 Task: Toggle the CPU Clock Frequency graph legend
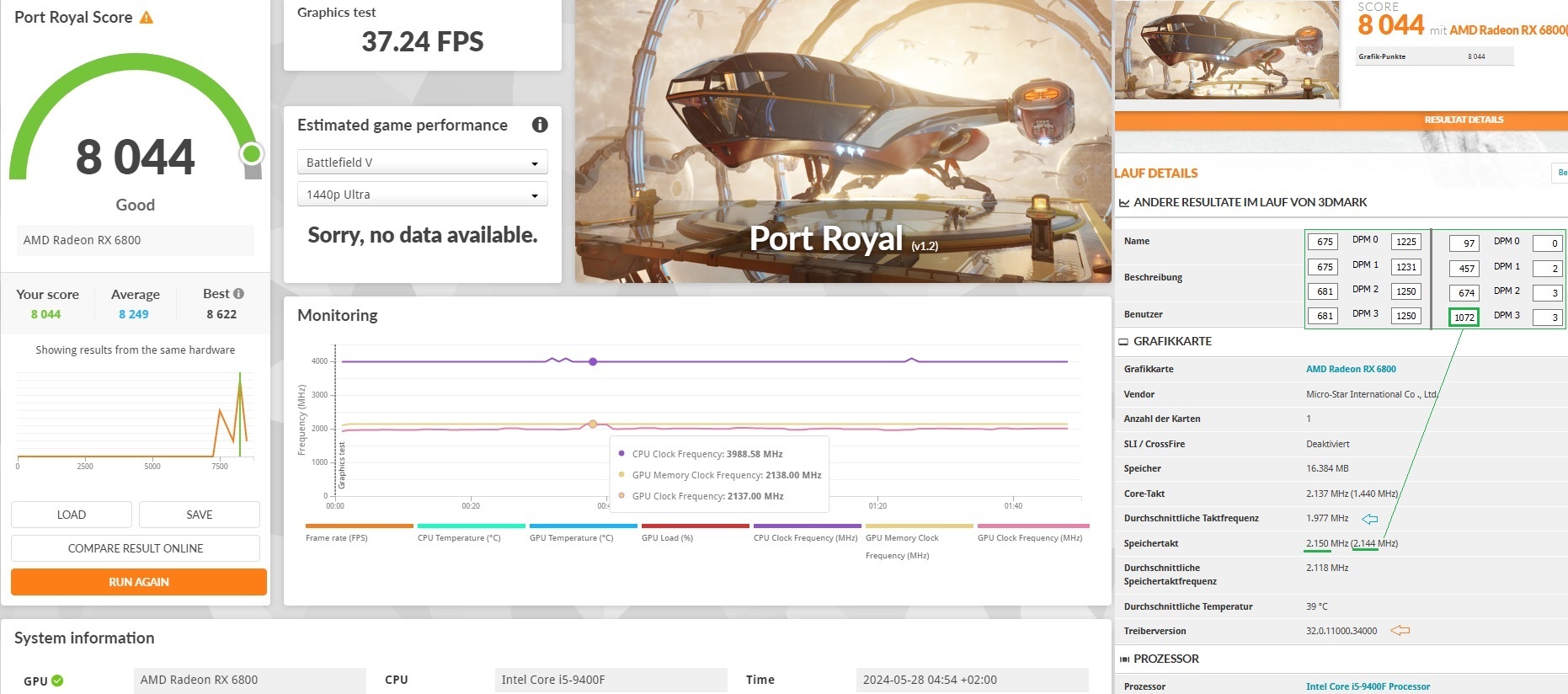[807, 533]
